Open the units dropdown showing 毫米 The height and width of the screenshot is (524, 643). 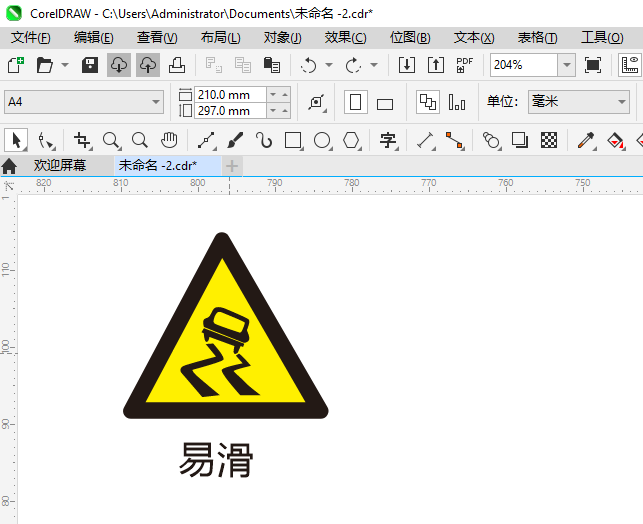click(579, 102)
